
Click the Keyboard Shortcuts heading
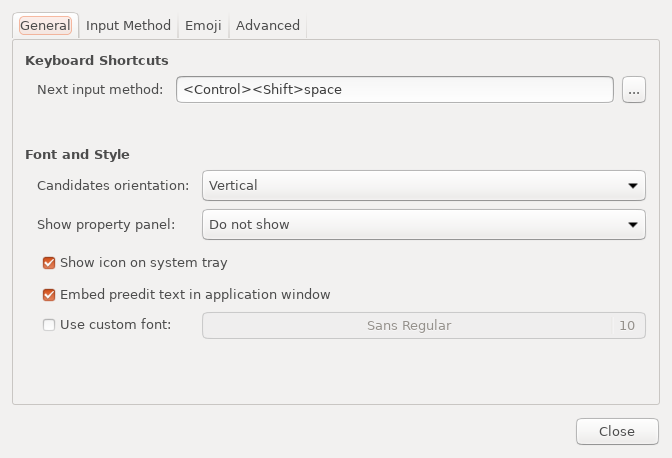pos(97,60)
